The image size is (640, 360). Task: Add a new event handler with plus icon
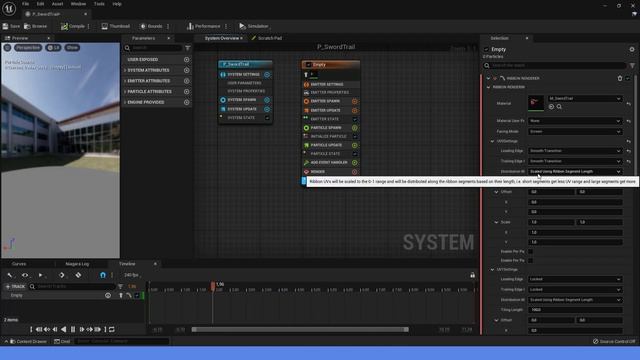pyautogui.click(x=355, y=162)
